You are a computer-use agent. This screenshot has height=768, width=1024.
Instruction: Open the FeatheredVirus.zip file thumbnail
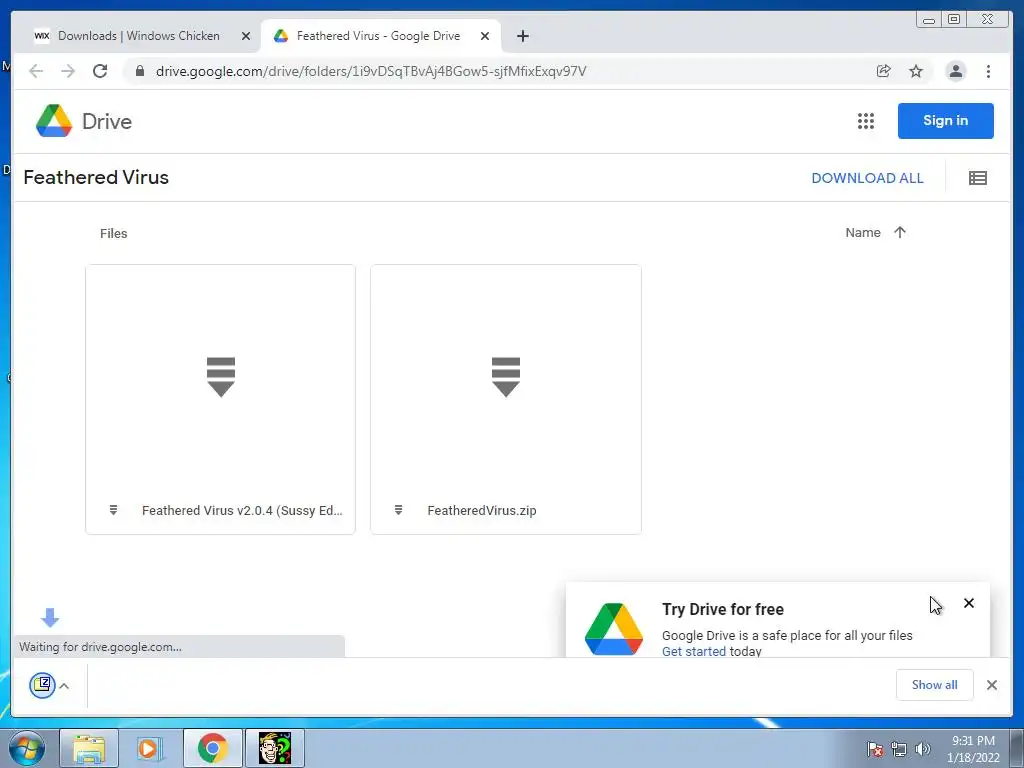506,377
